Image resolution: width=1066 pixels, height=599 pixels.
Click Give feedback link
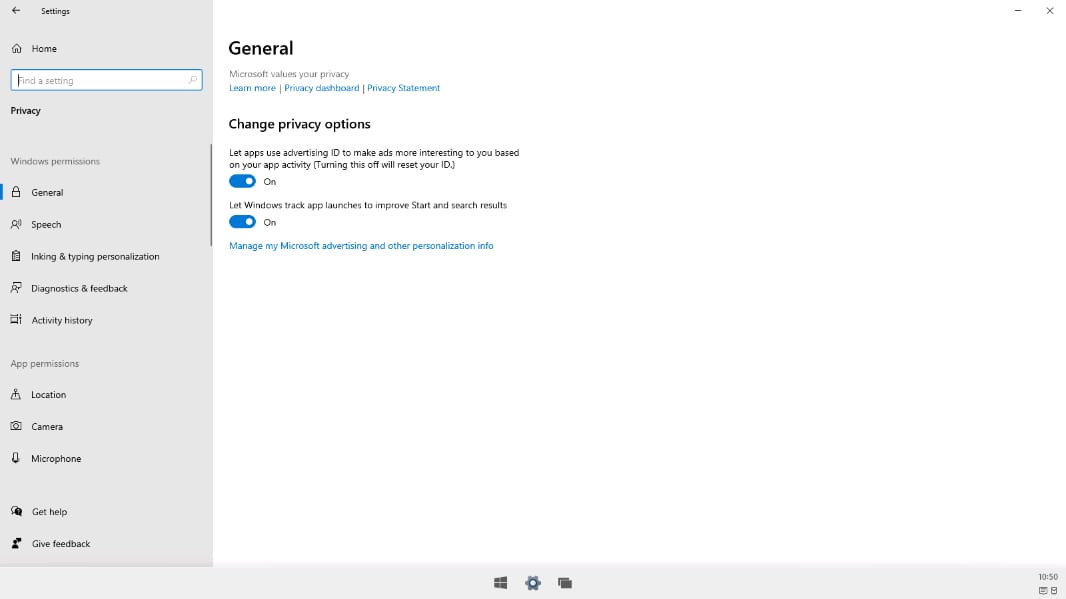point(61,544)
